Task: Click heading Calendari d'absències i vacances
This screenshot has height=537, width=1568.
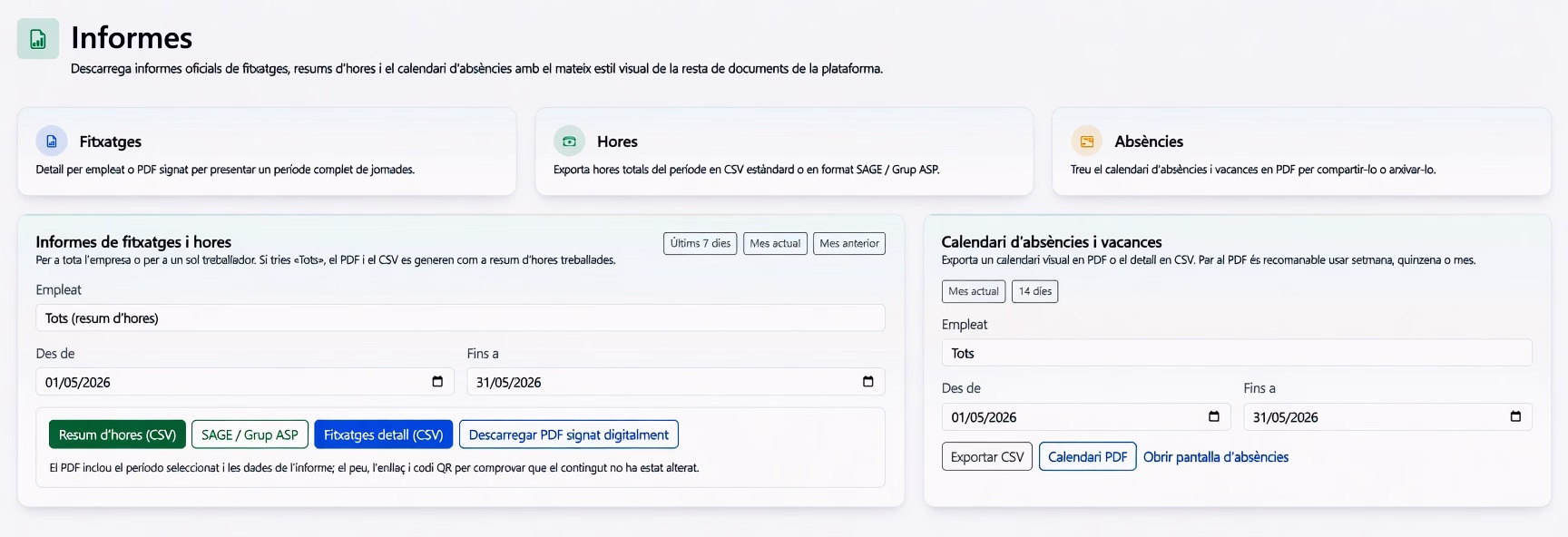Action: 1052,242
